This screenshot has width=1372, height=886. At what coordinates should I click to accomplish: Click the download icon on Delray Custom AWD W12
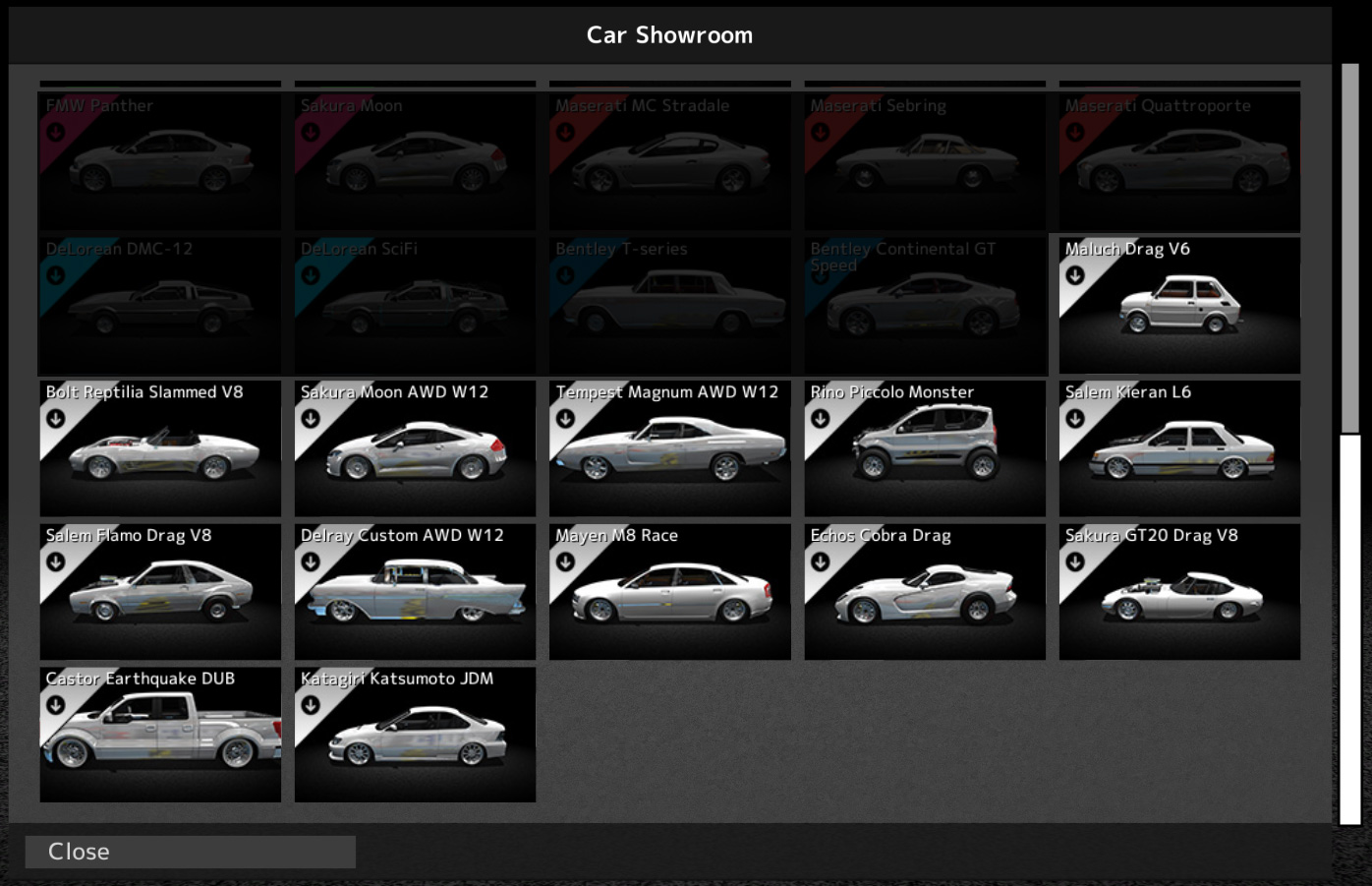click(x=313, y=561)
